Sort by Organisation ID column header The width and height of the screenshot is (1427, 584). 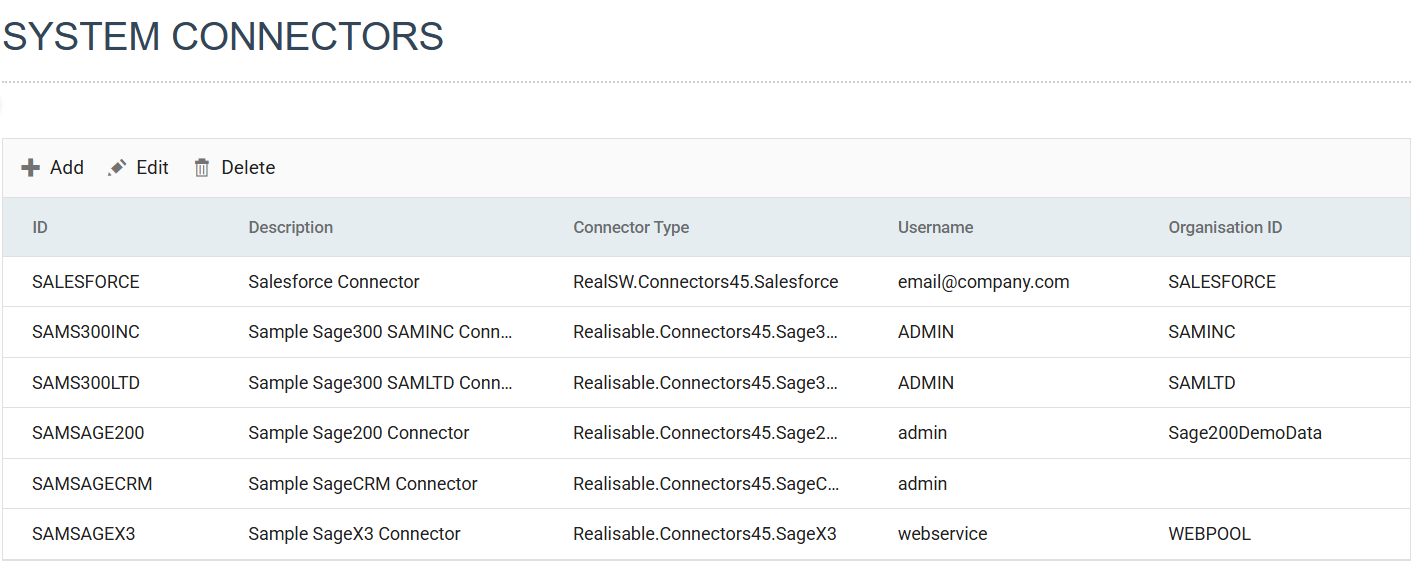coord(1225,227)
